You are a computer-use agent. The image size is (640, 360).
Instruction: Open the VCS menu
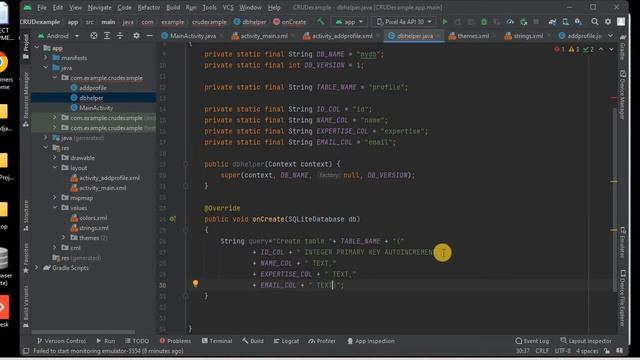pos(228,7)
